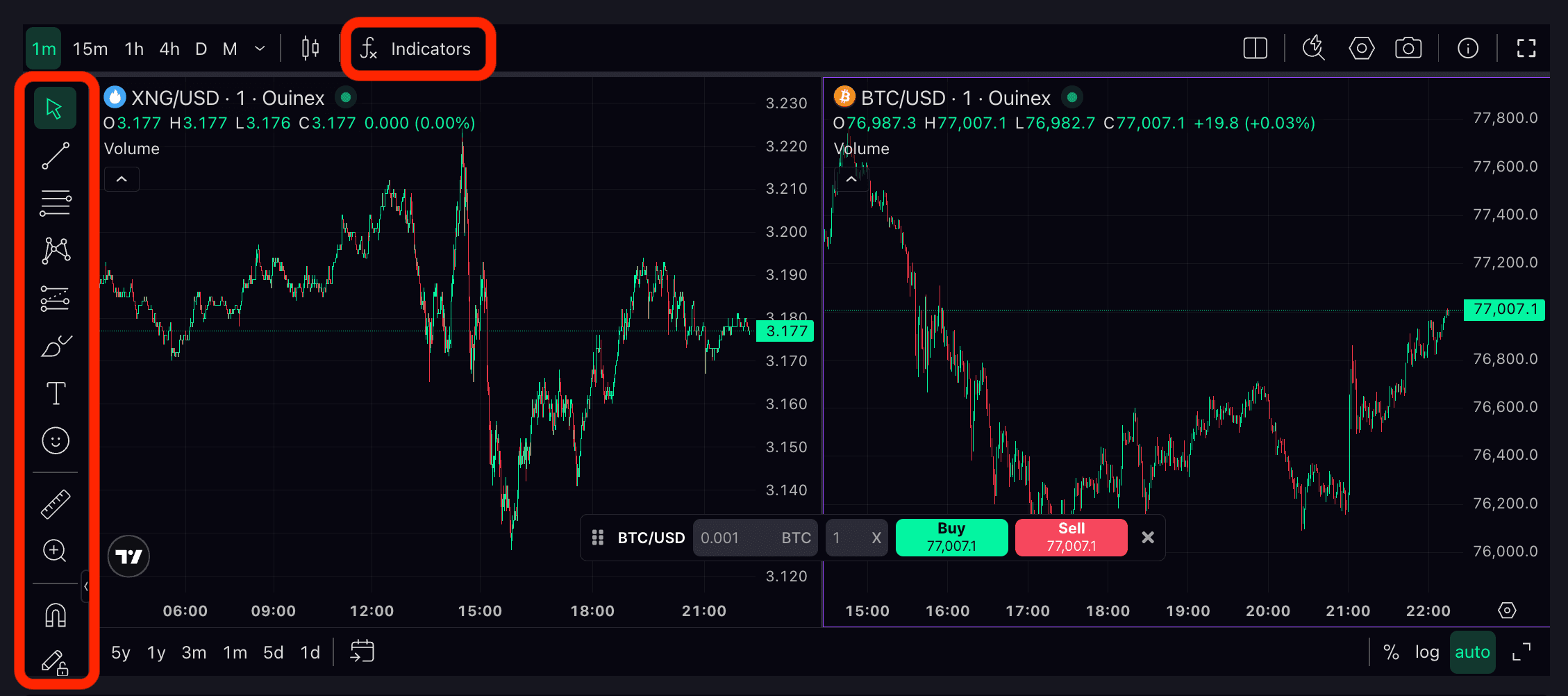Open chart settings hexagon icon
The width and height of the screenshot is (1568, 696).
(1361, 49)
